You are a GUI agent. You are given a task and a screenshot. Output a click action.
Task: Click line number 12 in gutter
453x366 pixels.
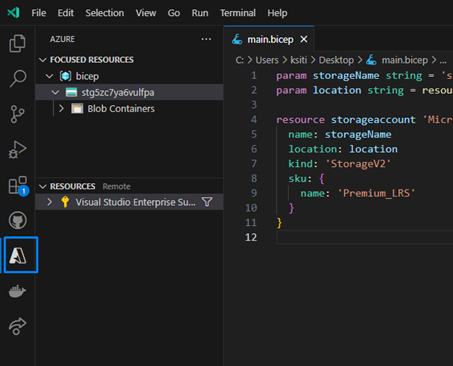251,237
